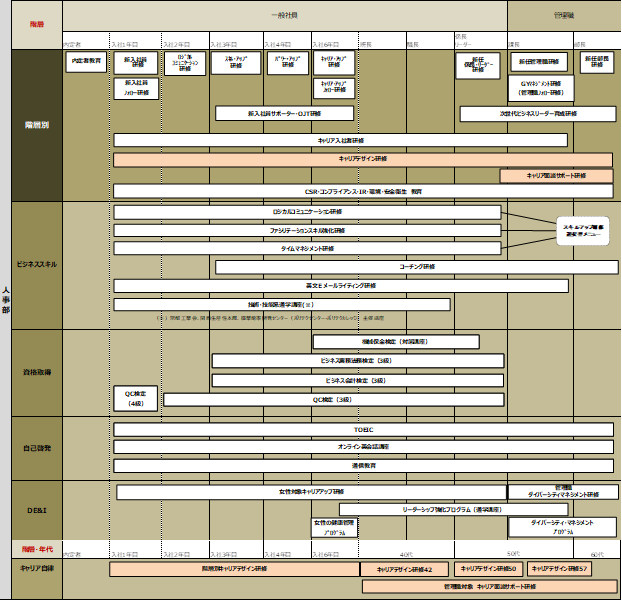This screenshot has height=601, width=622.
Task: Select the 新入社員サポーター・OJT研修 bar
Action: [284, 113]
